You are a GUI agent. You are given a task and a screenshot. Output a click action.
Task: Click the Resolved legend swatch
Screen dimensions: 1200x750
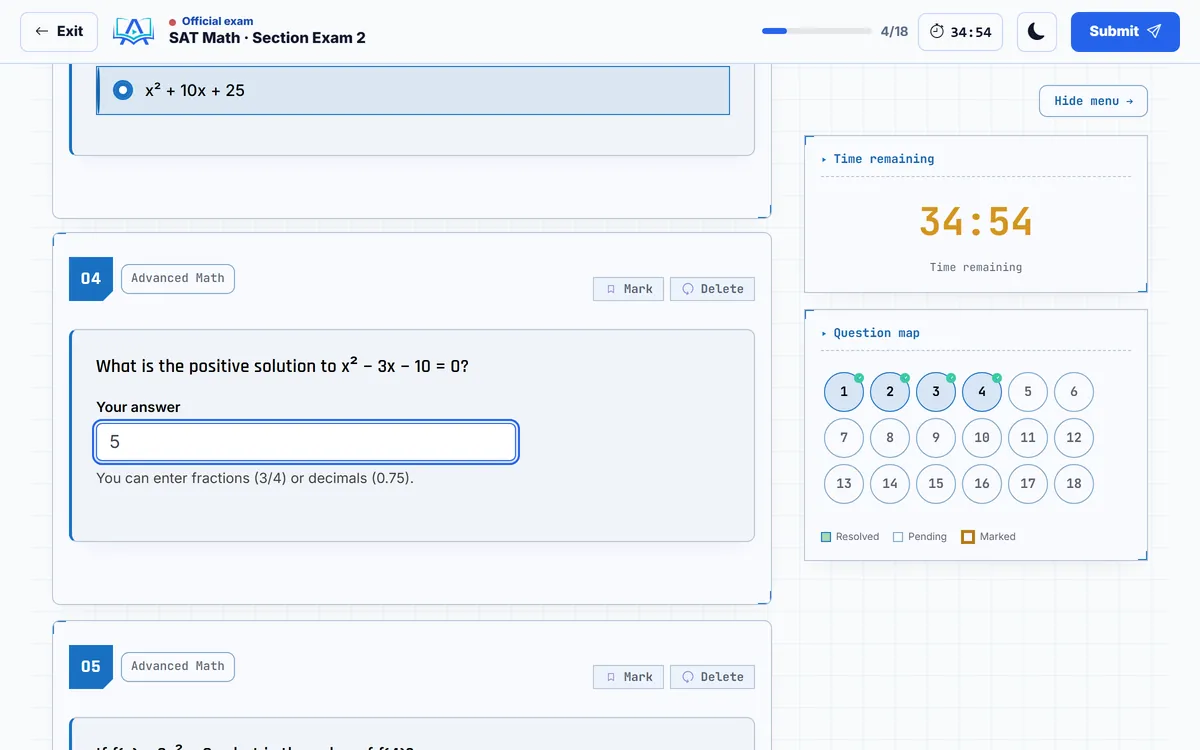click(826, 537)
